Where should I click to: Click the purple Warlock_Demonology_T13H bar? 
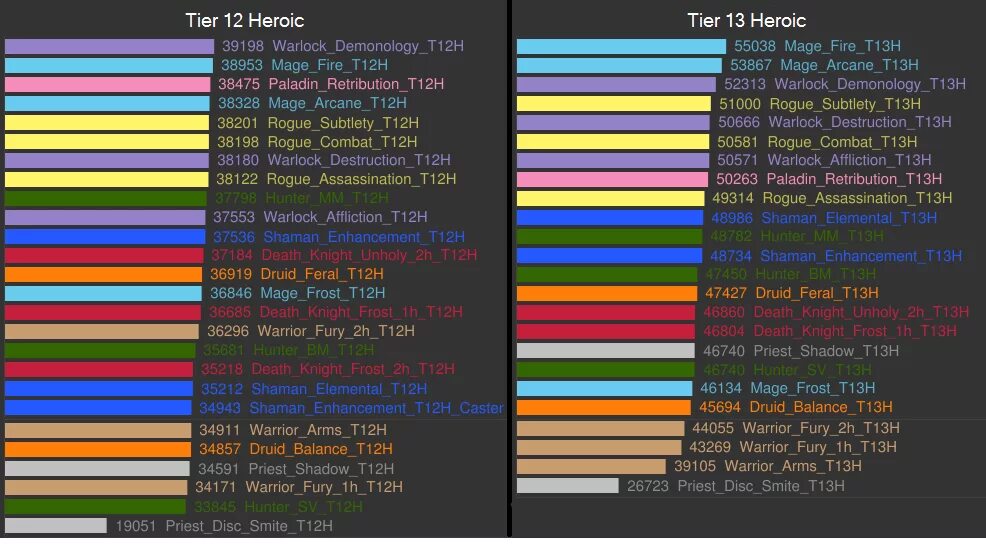click(616, 84)
